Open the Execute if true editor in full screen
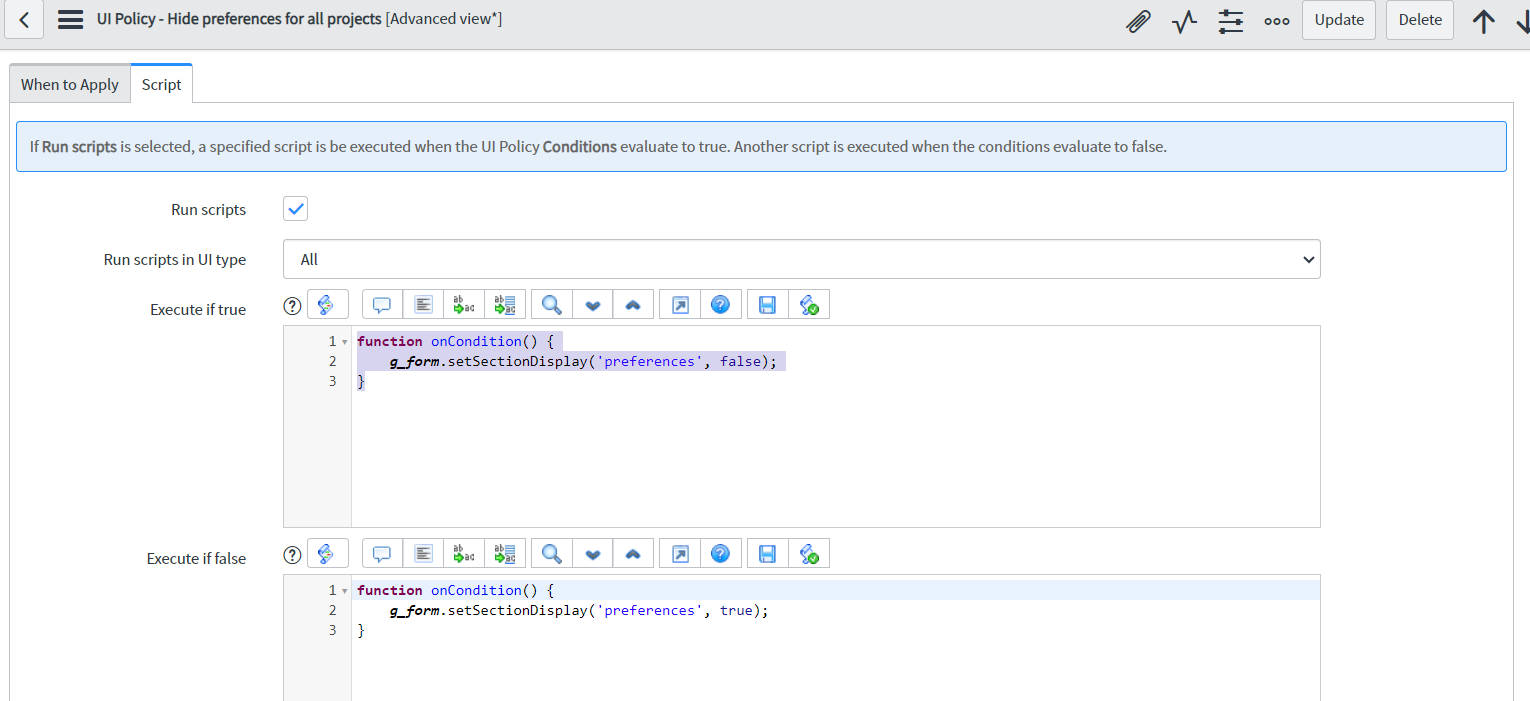 (x=679, y=304)
